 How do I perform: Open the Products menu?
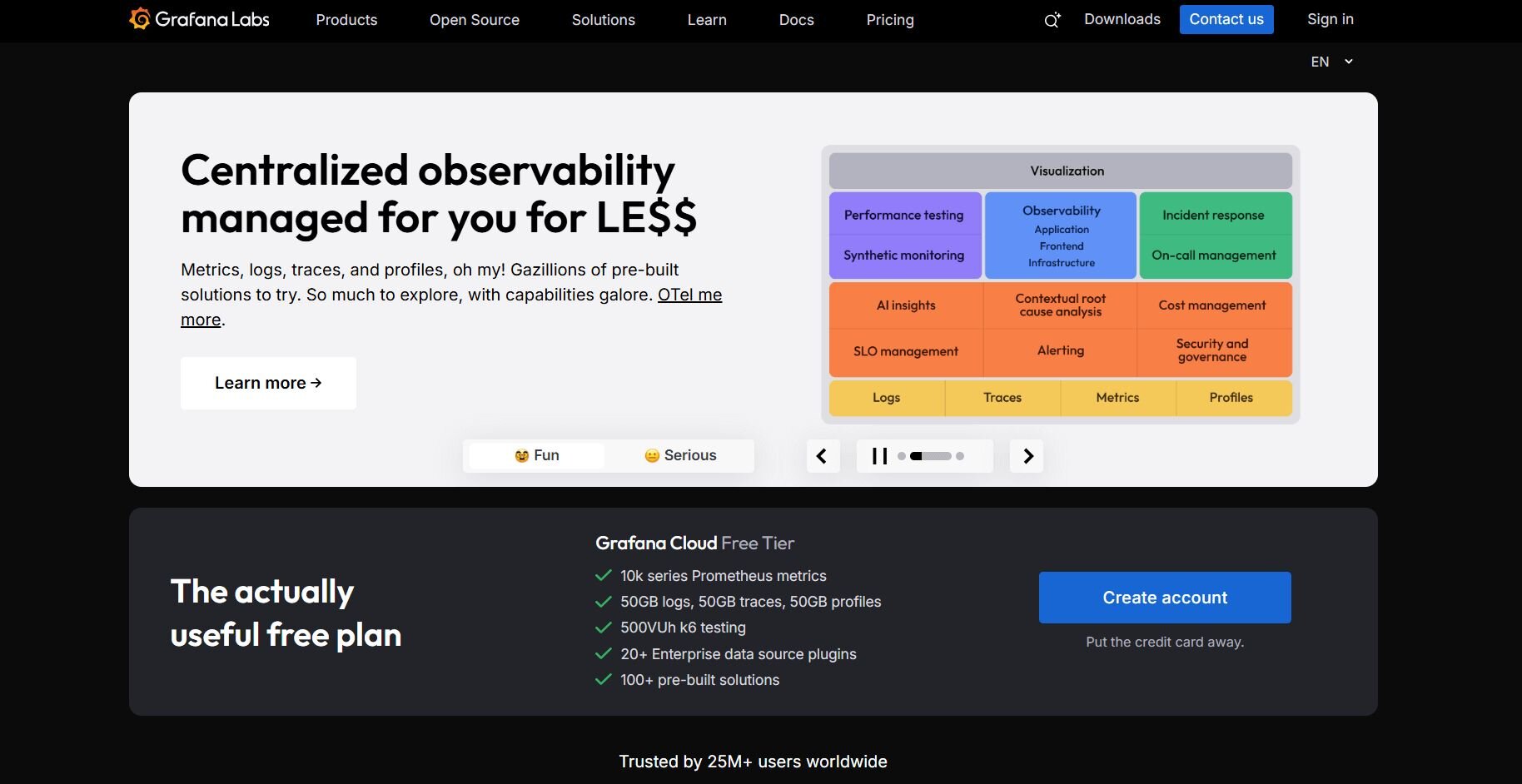pyautogui.click(x=346, y=20)
